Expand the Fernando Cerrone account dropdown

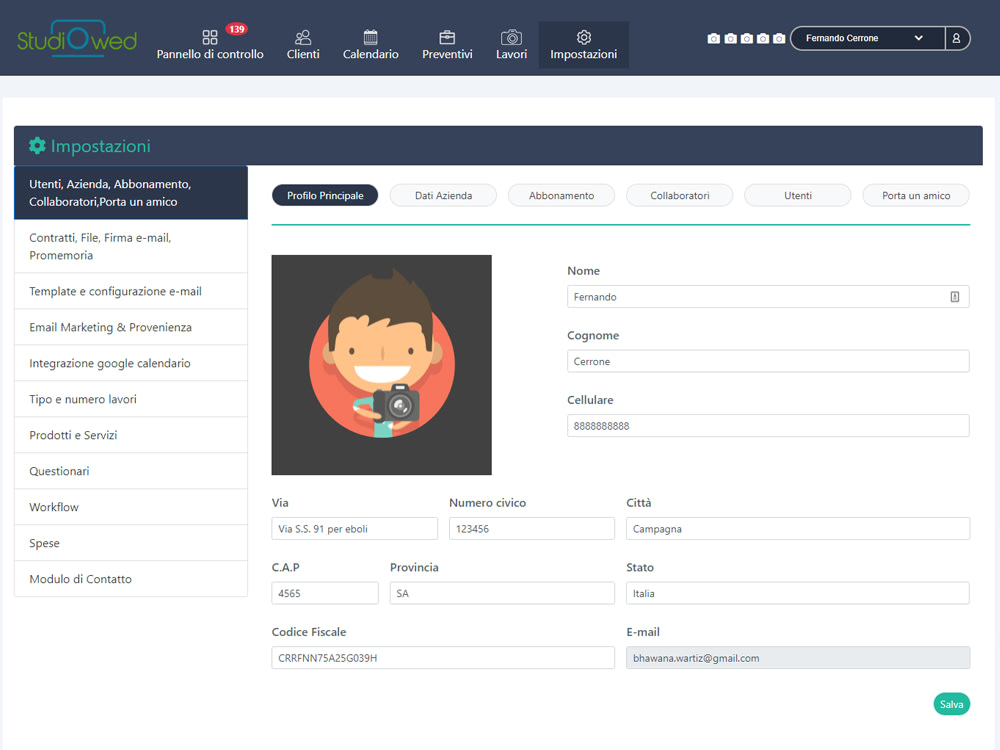866,38
